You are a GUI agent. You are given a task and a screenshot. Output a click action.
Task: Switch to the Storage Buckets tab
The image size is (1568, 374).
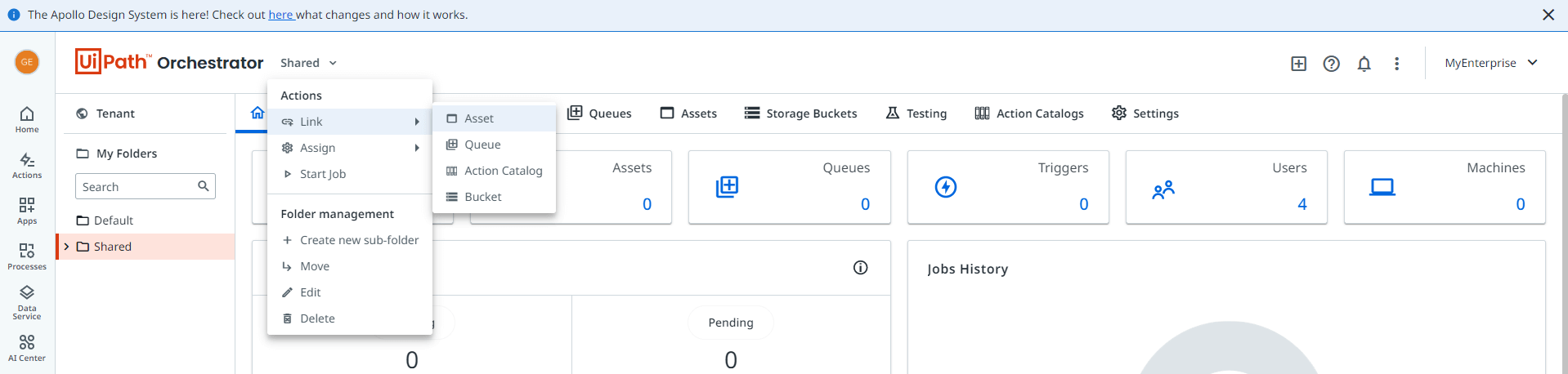[x=801, y=114]
